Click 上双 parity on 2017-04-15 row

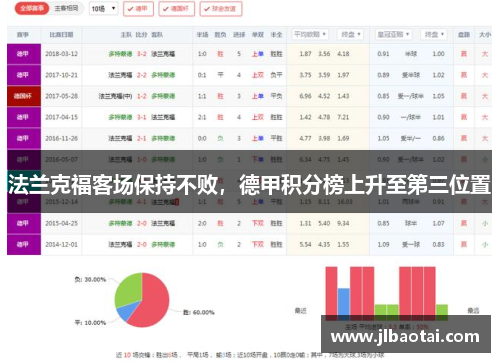(258, 117)
